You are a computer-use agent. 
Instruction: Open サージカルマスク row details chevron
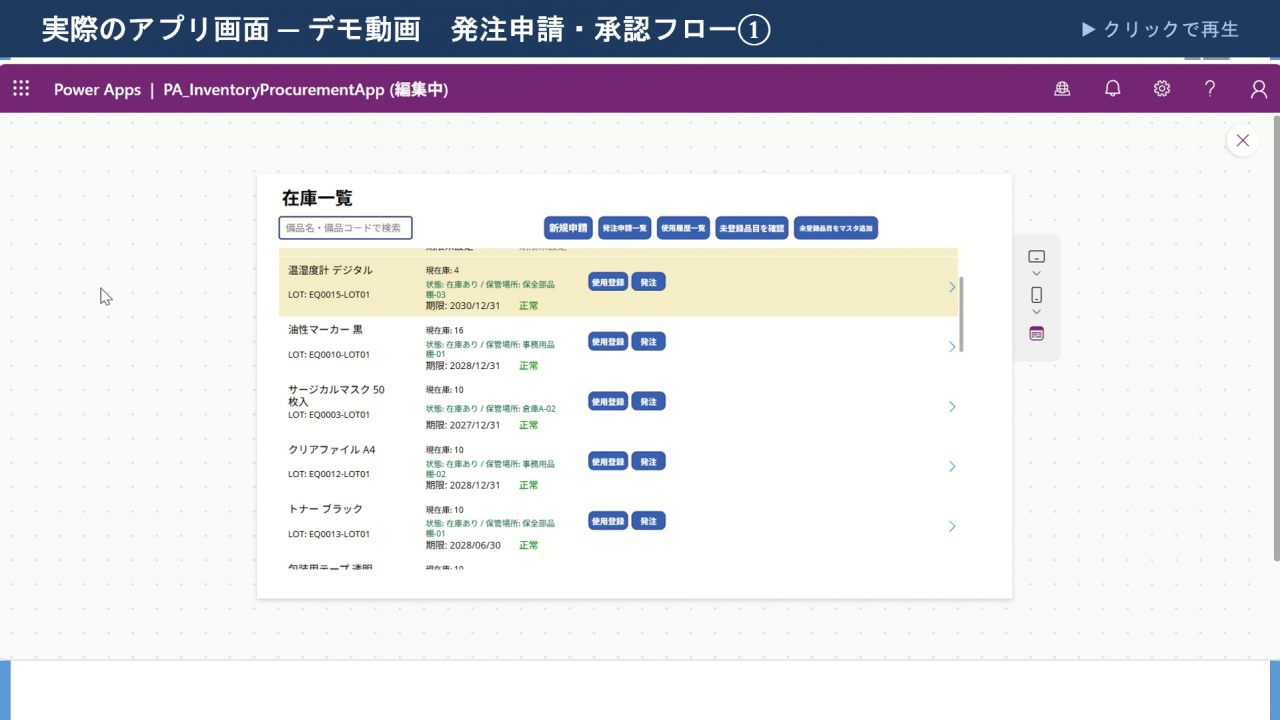pyautogui.click(x=952, y=407)
